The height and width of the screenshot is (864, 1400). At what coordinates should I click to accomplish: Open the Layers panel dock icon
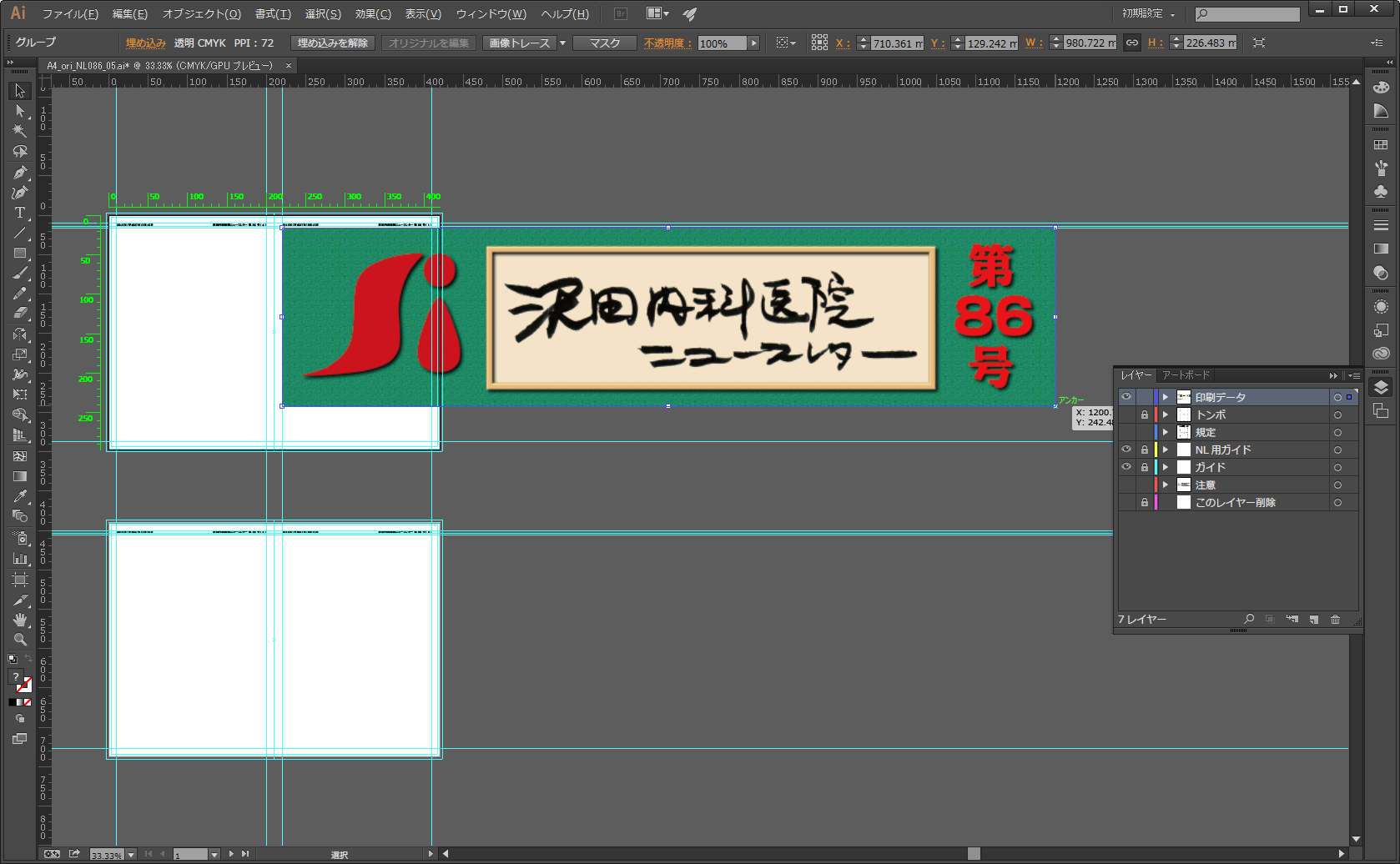1381,387
